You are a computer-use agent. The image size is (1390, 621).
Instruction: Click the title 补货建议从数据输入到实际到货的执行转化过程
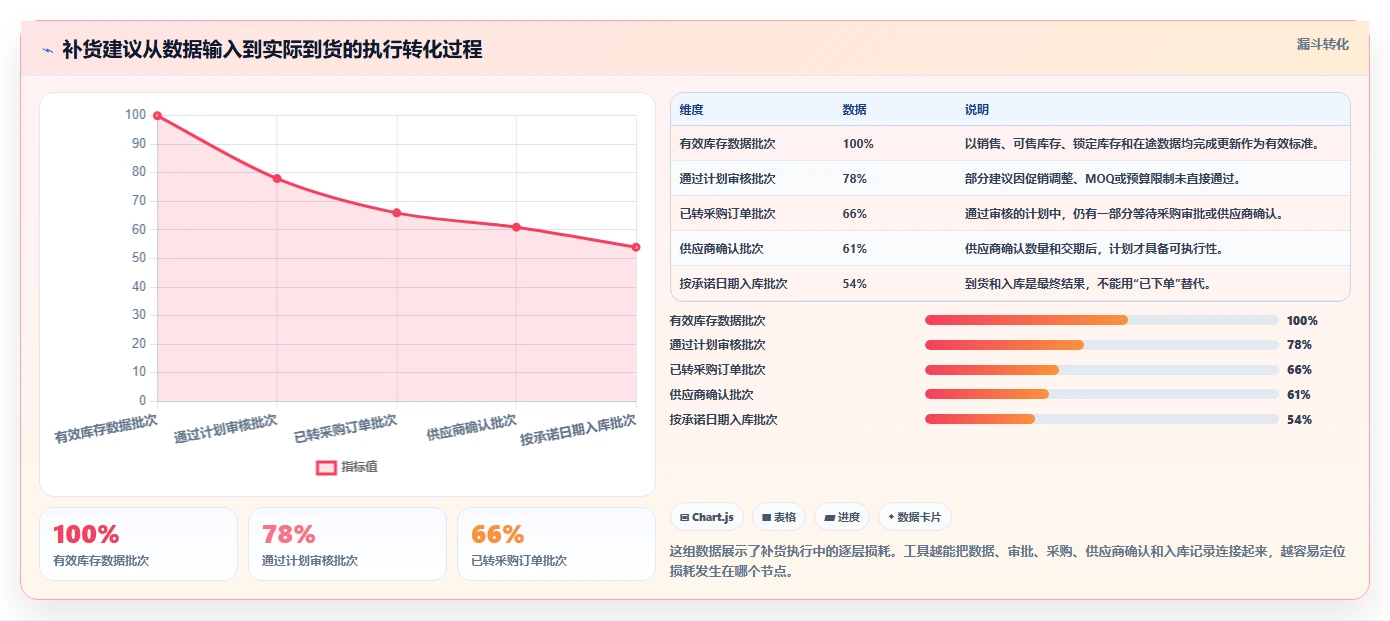tap(272, 50)
